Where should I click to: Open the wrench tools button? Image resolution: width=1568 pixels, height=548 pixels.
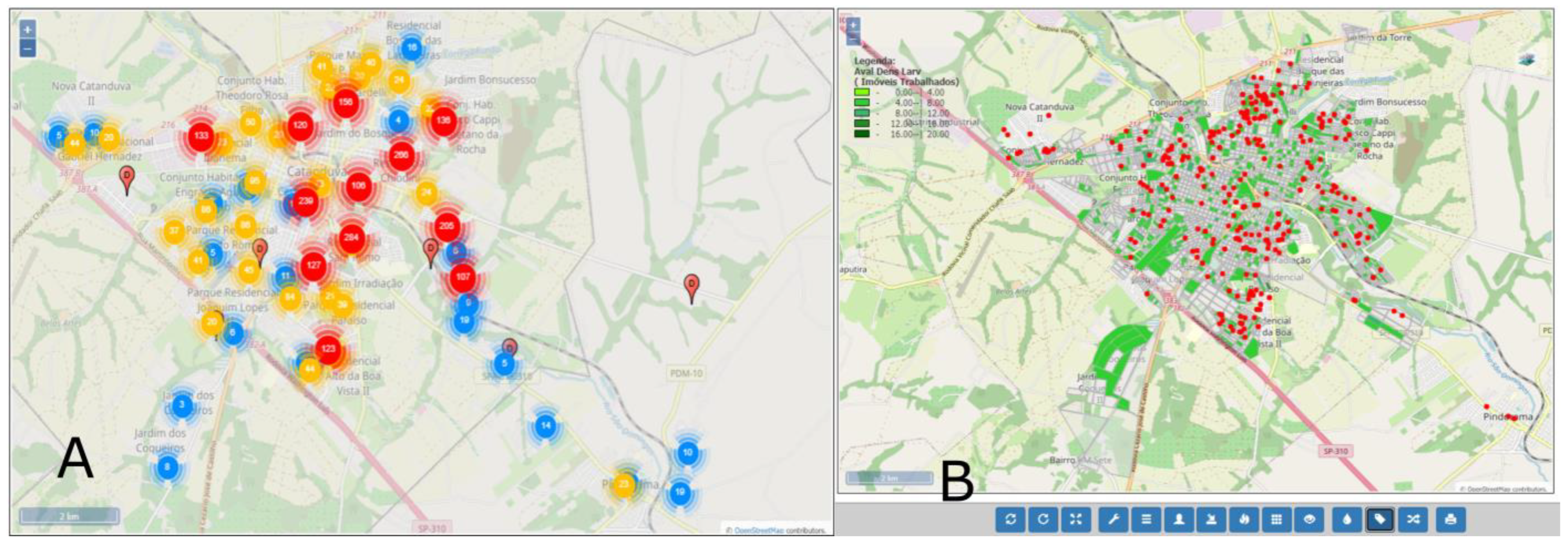(x=1114, y=519)
